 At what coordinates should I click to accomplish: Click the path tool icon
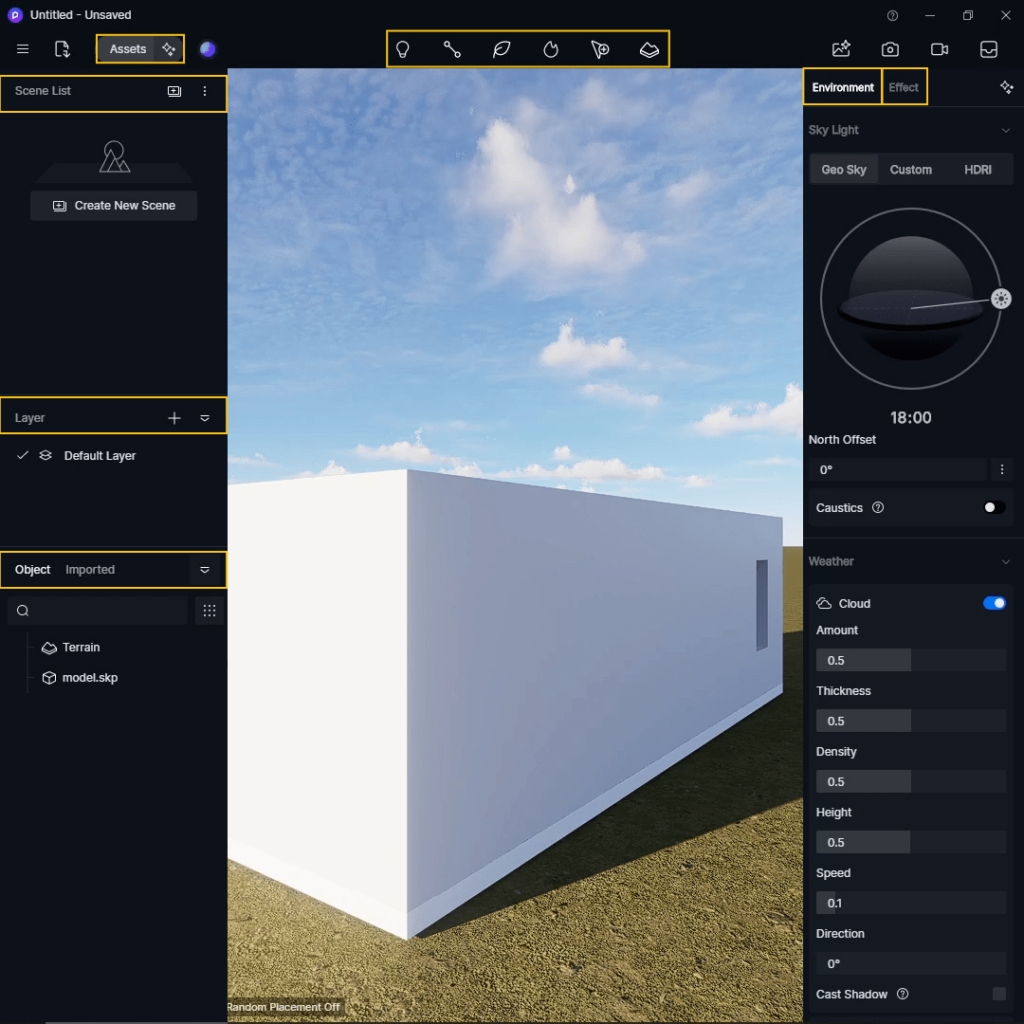click(x=452, y=49)
